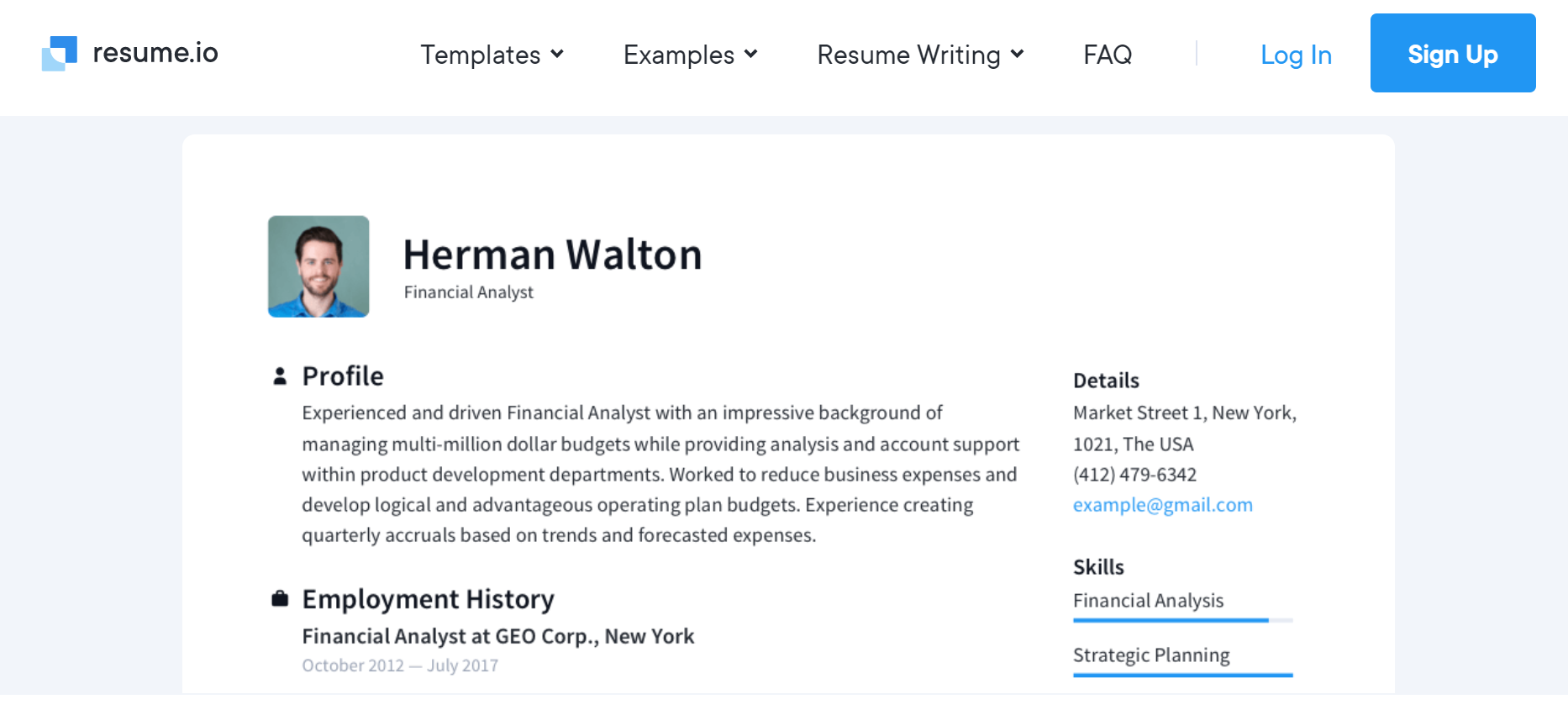Click the example@gmail.com email link

pyautogui.click(x=1163, y=505)
